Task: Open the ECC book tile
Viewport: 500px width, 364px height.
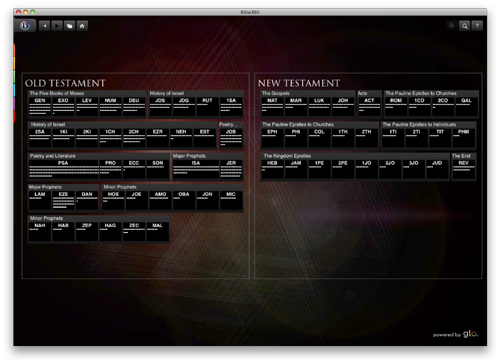Action: [x=134, y=169]
